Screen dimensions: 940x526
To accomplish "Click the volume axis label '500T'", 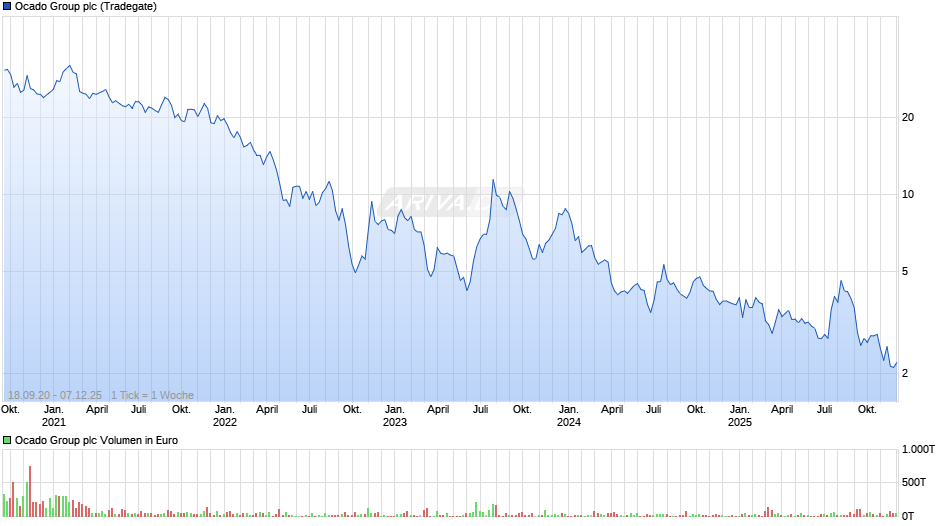I will click(x=914, y=482).
